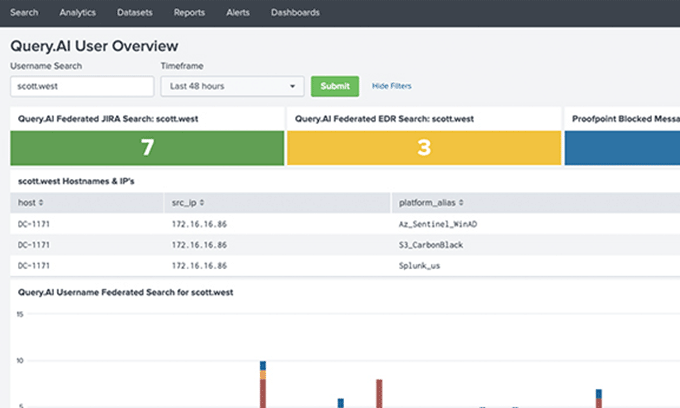680x408 pixels.
Task: Select host DC-1171 in Az_Sentinel_WinAD row
Action: (34, 224)
